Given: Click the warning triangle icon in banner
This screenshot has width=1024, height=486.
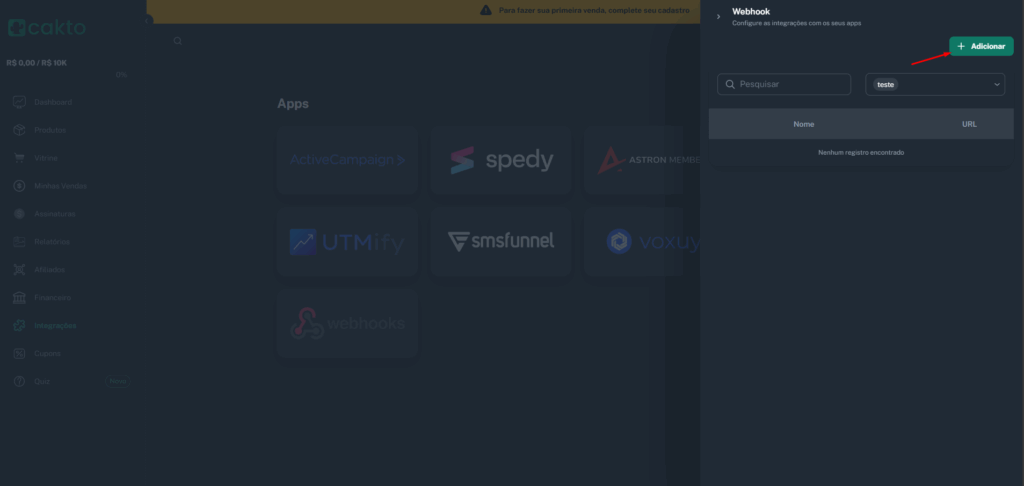Looking at the screenshot, I should [486, 10].
